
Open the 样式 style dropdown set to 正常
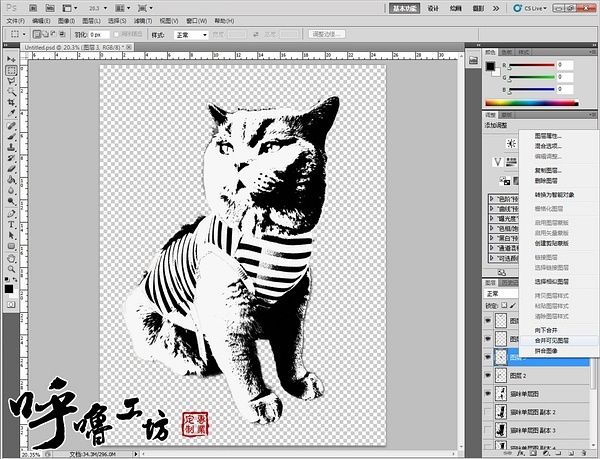click(x=191, y=35)
